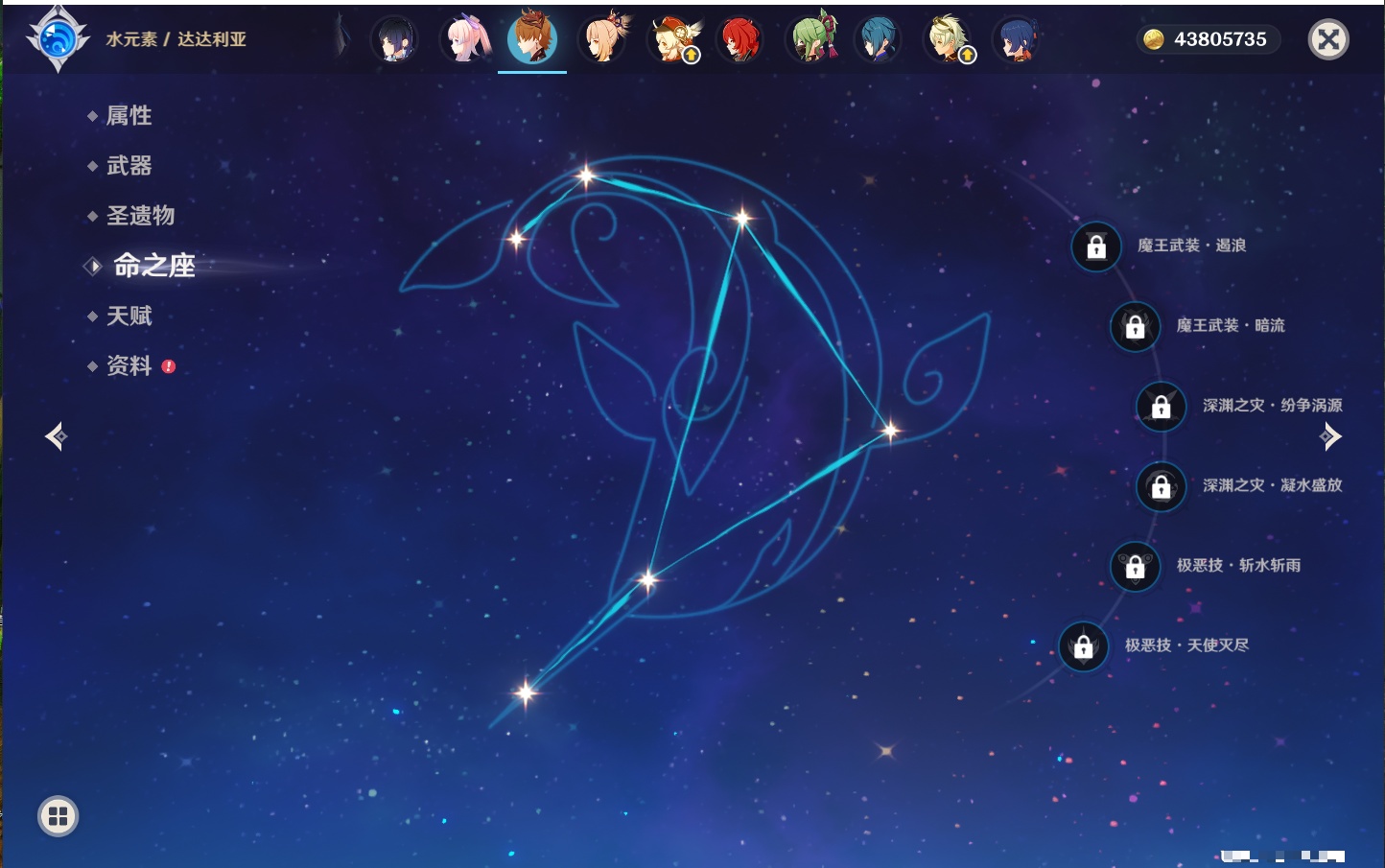Select the green-haired masked character avatar
Screen dimensions: 1385x868
[x=811, y=40]
